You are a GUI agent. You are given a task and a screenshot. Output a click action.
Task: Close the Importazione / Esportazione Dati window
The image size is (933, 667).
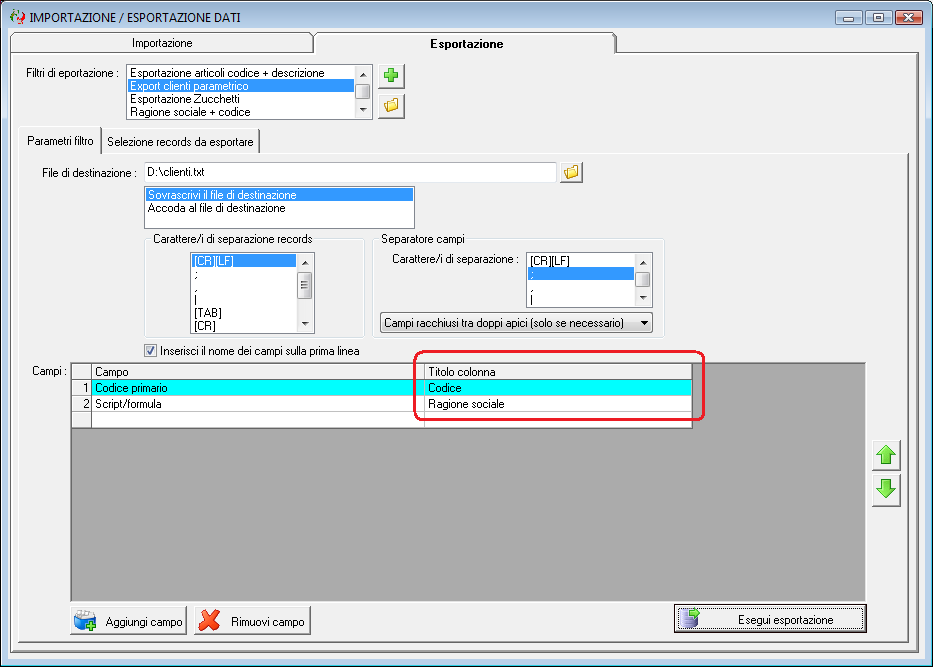pos(909,18)
